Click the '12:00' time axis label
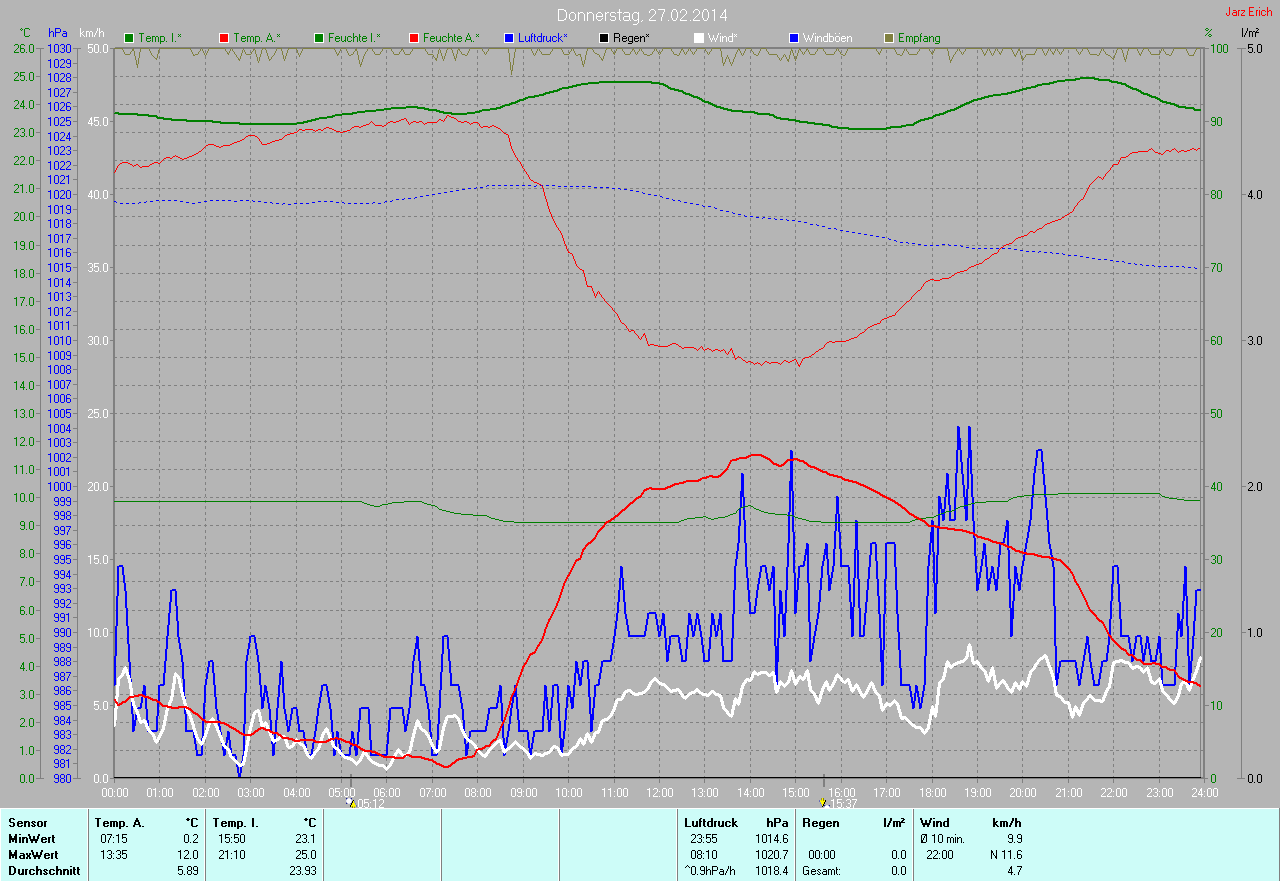 [659, 792]
